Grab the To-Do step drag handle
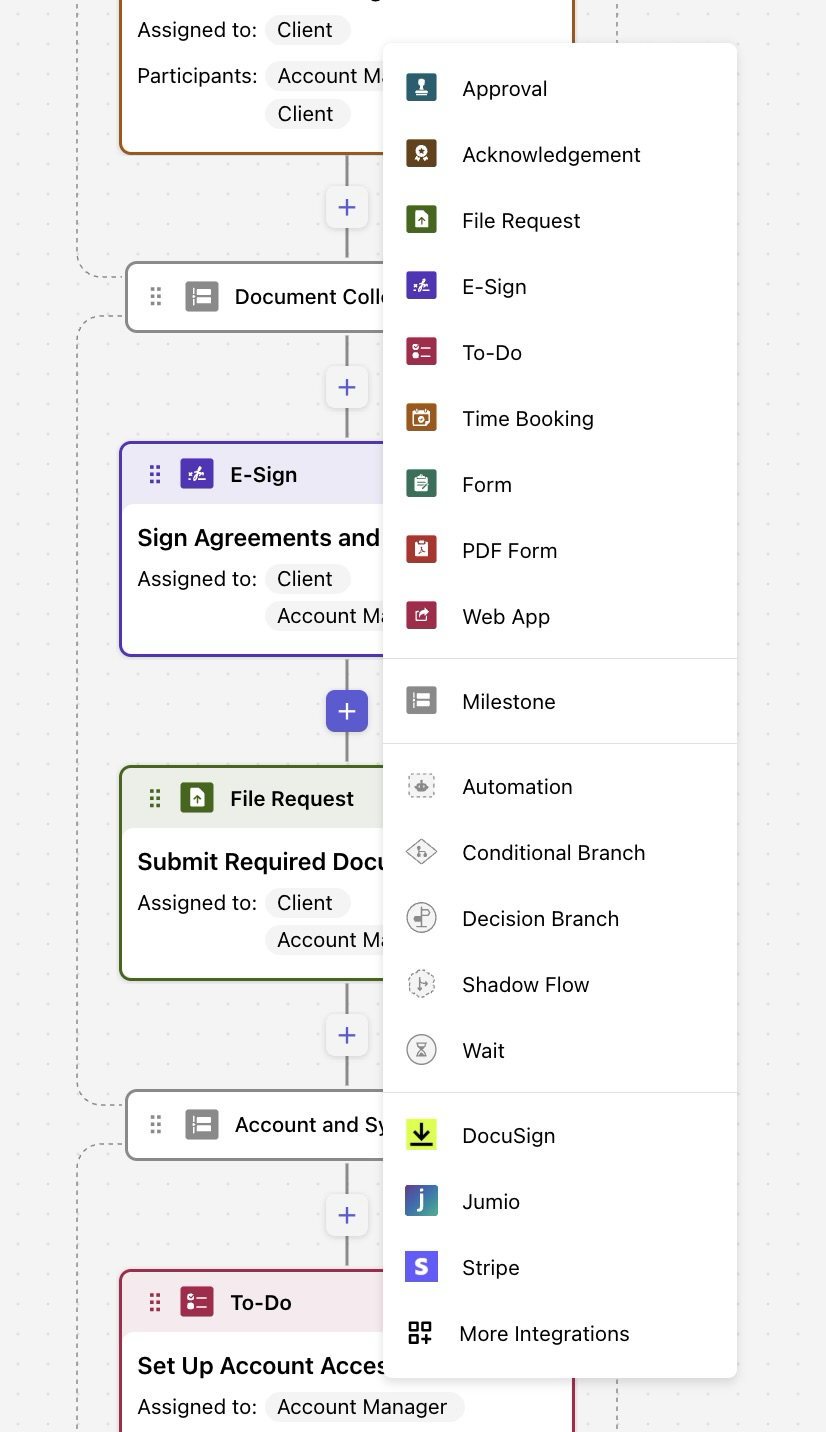Image resolution: width=826 pixels, height=1432 pixels. [x=155, y=1302]
